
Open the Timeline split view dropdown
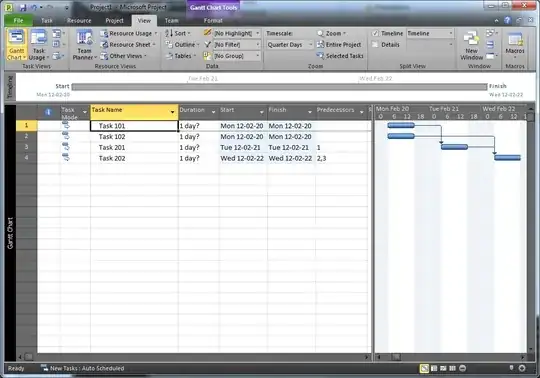point(451,33)
